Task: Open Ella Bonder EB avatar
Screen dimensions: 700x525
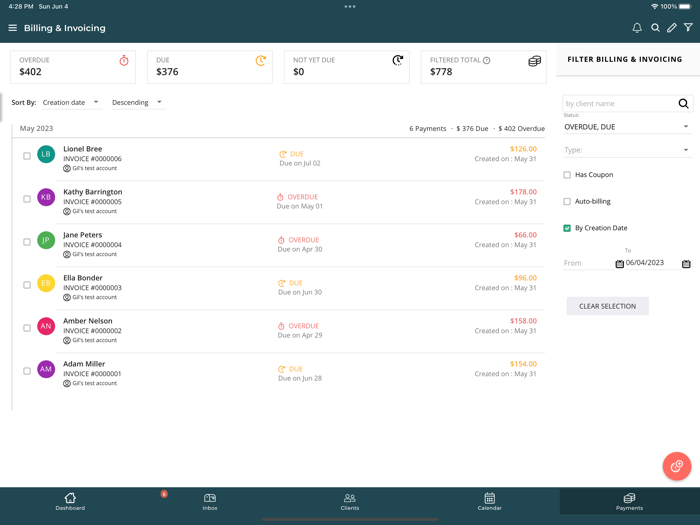Action: pos(46,283)
